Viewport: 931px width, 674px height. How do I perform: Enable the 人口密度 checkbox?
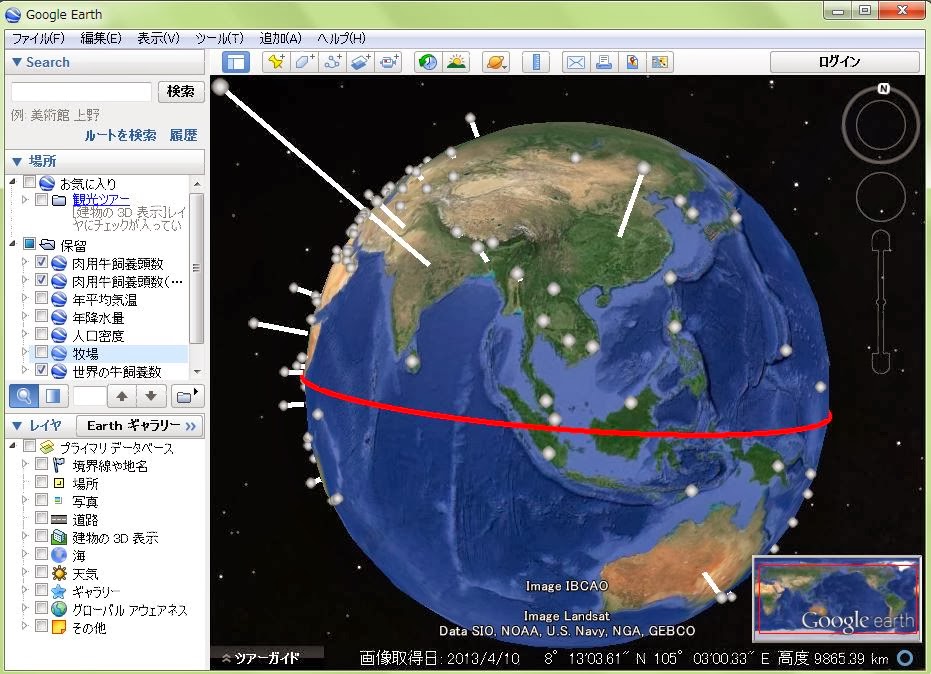(42, 334)
